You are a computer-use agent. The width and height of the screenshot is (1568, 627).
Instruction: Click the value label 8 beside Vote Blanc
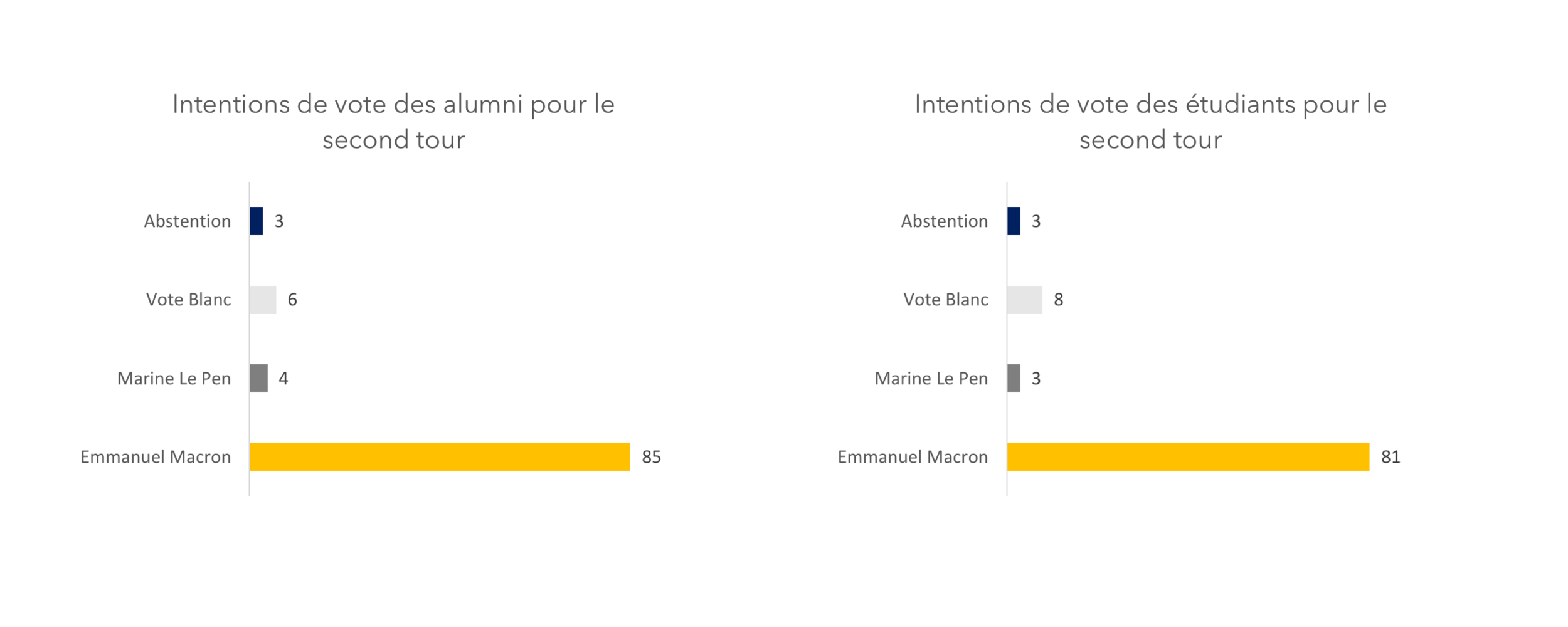click(1059, 300)
